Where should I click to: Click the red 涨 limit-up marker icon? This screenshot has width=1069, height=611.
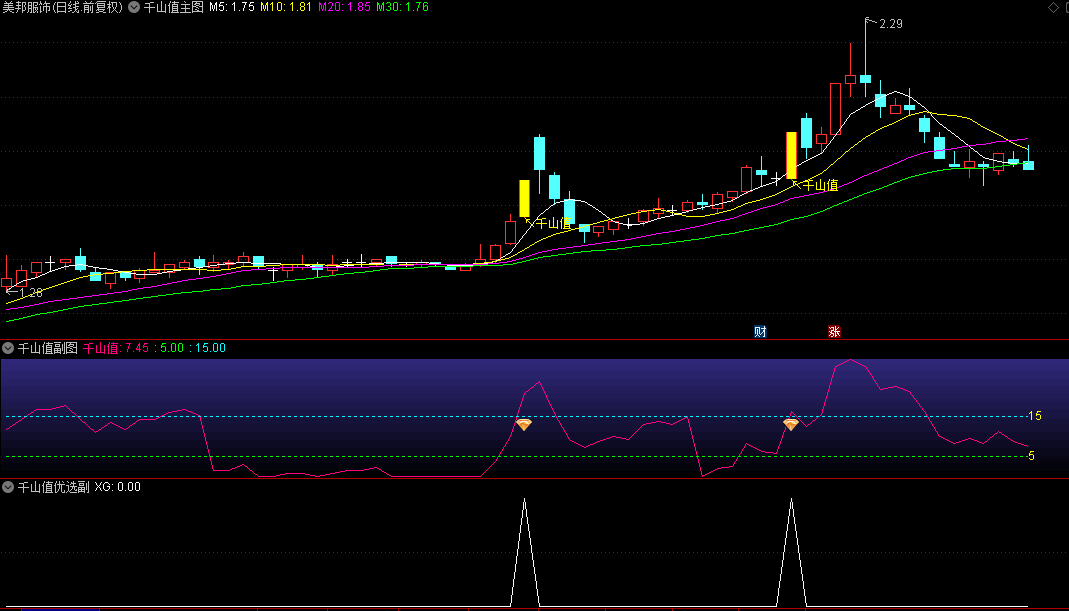834,332
